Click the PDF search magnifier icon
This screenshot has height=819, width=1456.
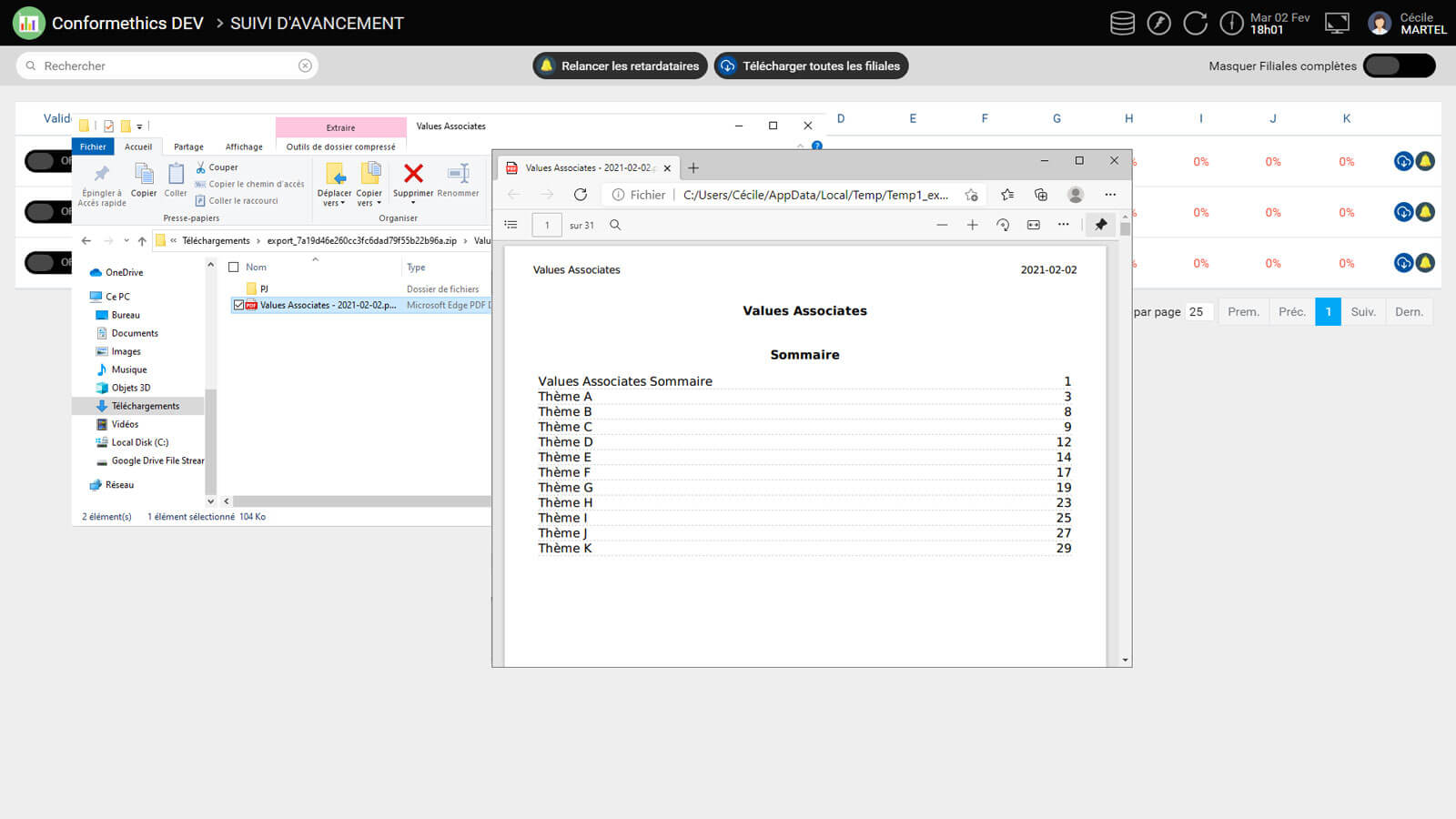615,225
